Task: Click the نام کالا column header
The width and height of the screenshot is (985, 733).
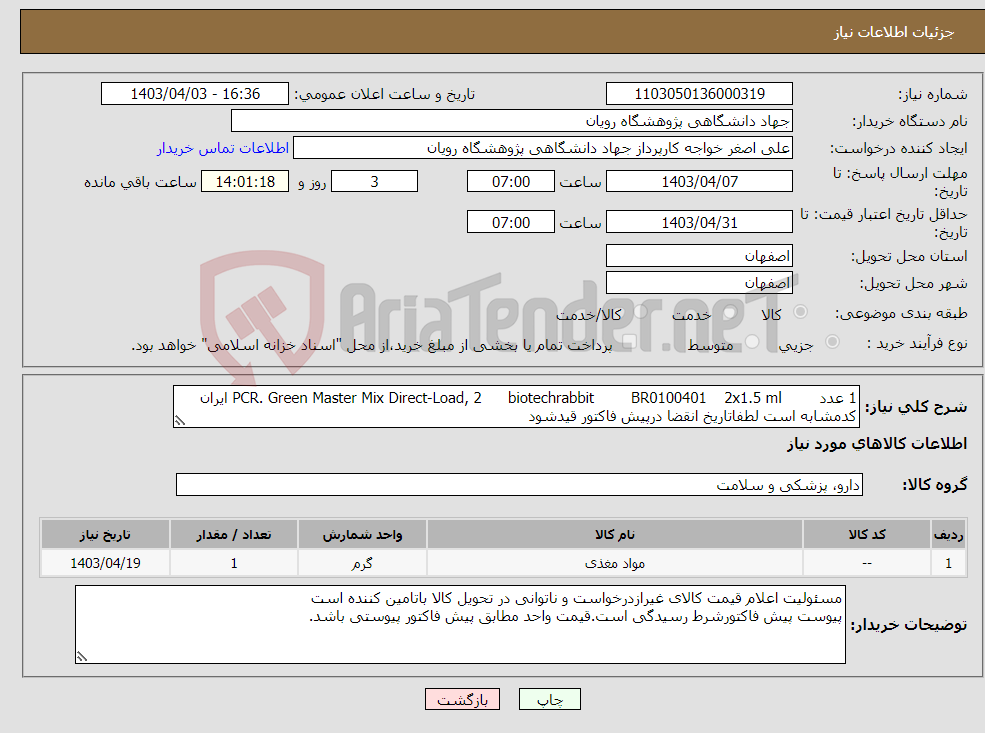Action: click(x=615, y=535)
